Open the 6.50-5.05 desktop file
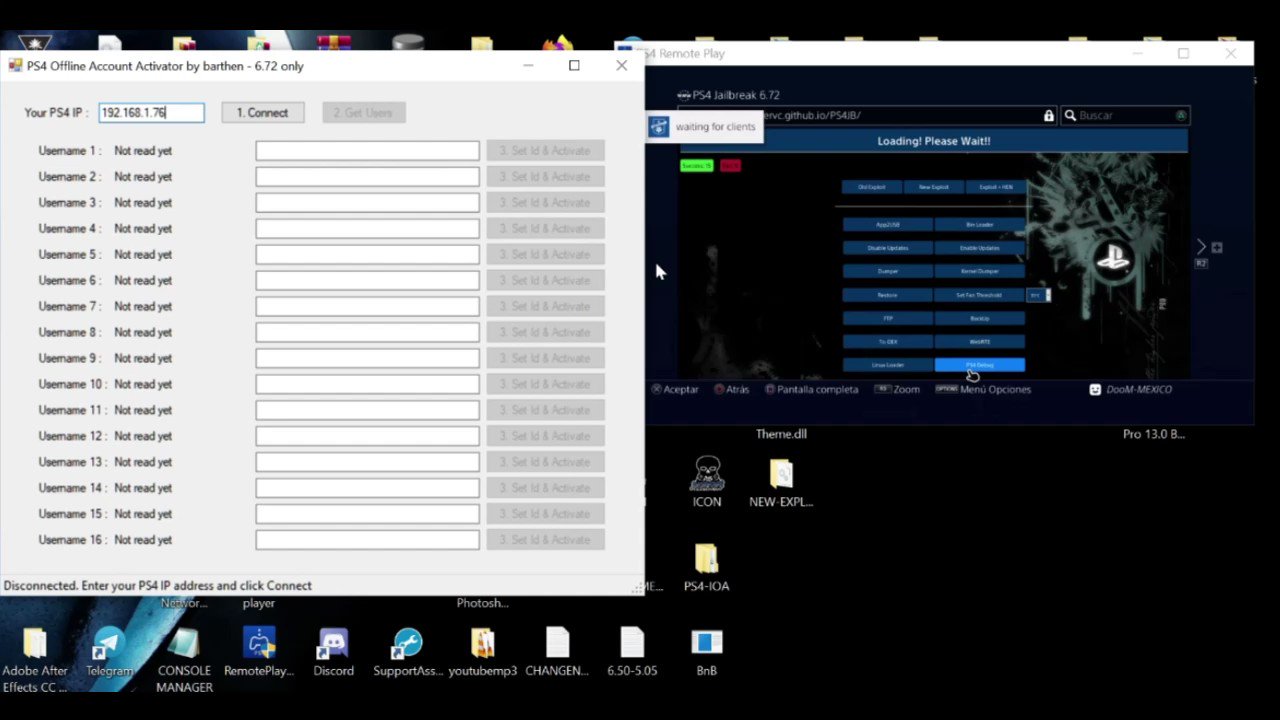Screen dimensions: 1280x720 [632, 653]
